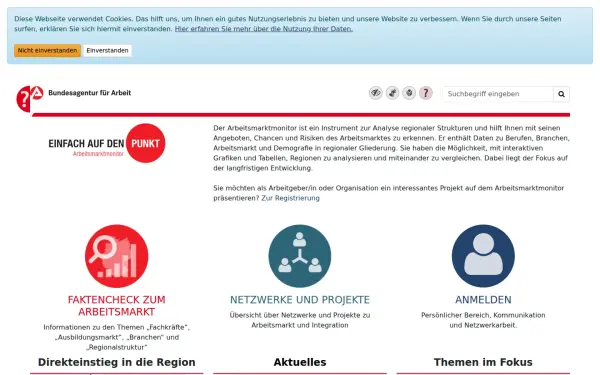This screenshot has width=600, height=375.
Task: Click paragraph starting 'Sie möchten als Arbeitgeber/in'
Action: 389,193
